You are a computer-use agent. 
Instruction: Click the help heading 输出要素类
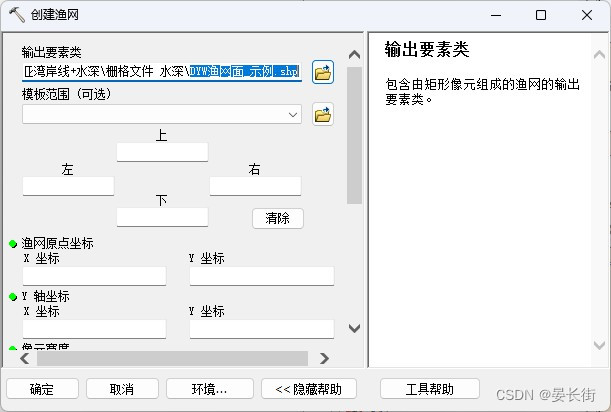tap(427, 50)
